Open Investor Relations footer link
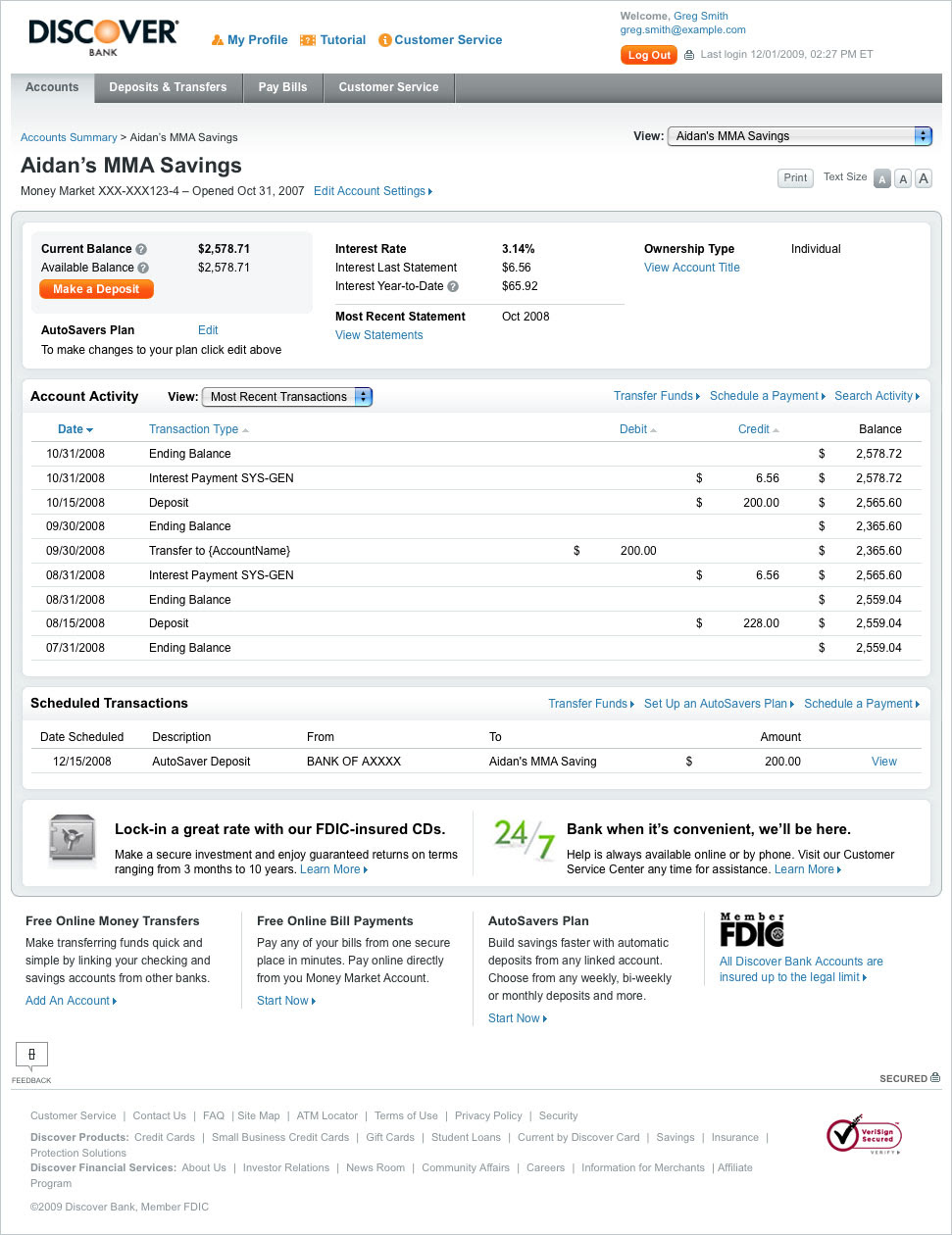The height and width of the screenshot is (1235, 952). [286, 1167]
